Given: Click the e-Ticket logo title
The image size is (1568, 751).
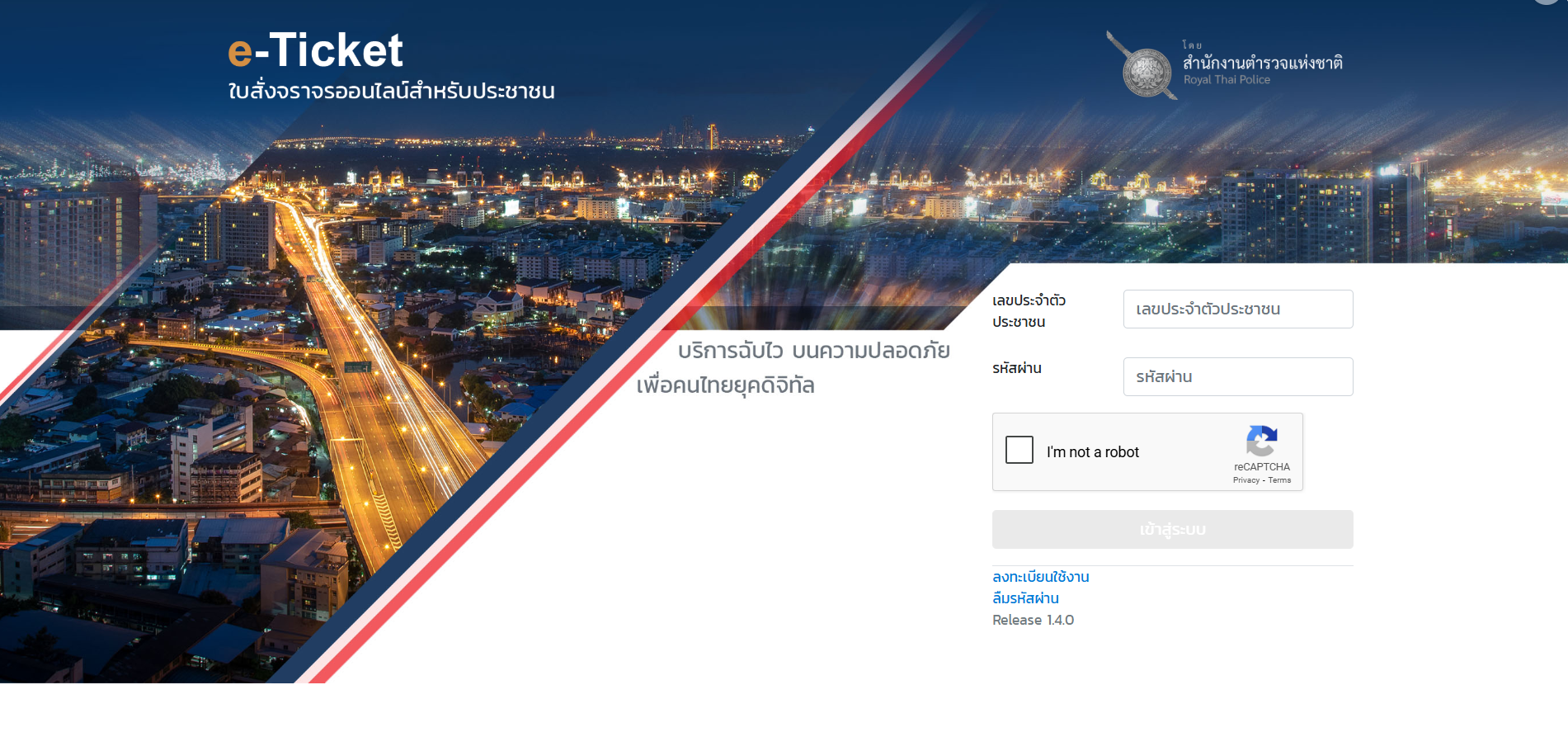Looking at the screenshot, I should [x=315, y=50].
